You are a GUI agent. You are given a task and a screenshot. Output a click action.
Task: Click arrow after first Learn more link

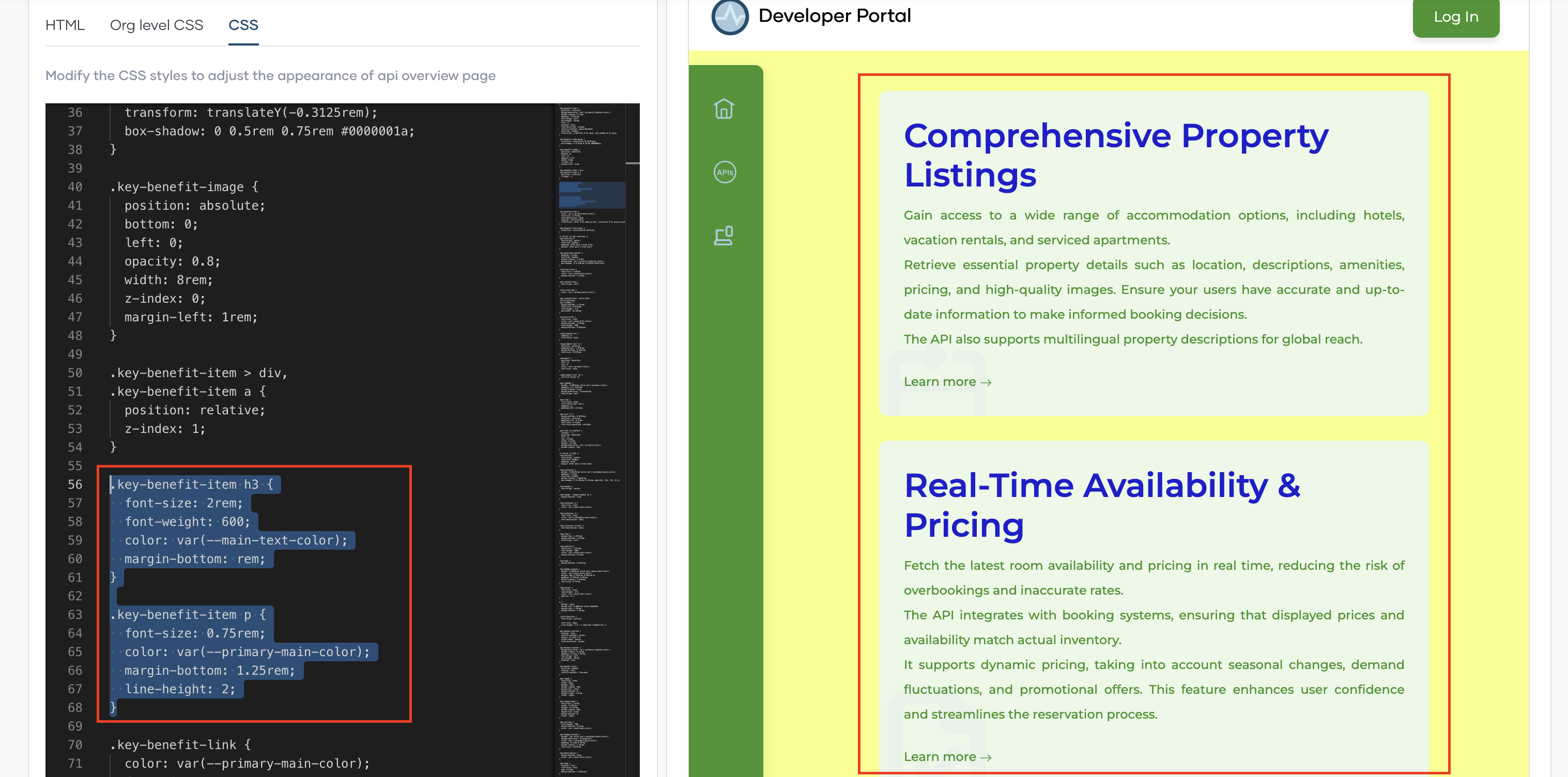(x=986, y=382)
